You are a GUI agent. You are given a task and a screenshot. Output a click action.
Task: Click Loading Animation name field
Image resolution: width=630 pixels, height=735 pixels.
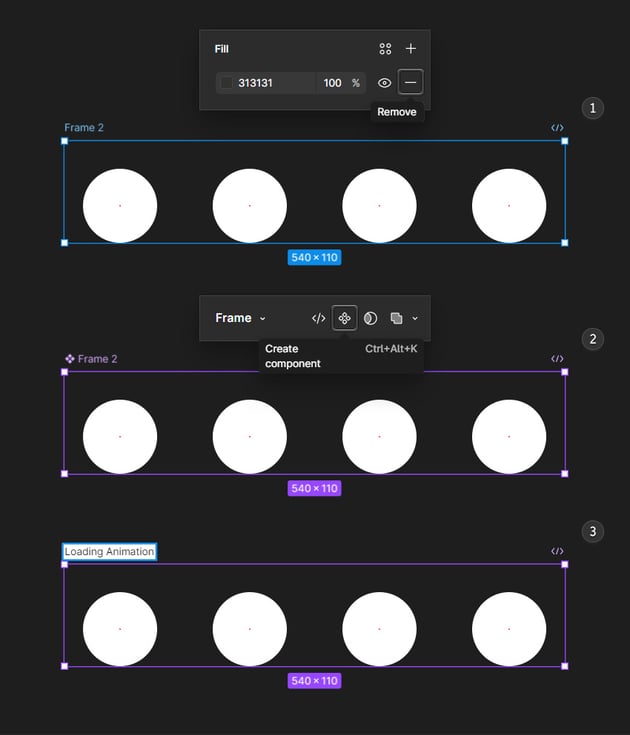tap(109, 551)
